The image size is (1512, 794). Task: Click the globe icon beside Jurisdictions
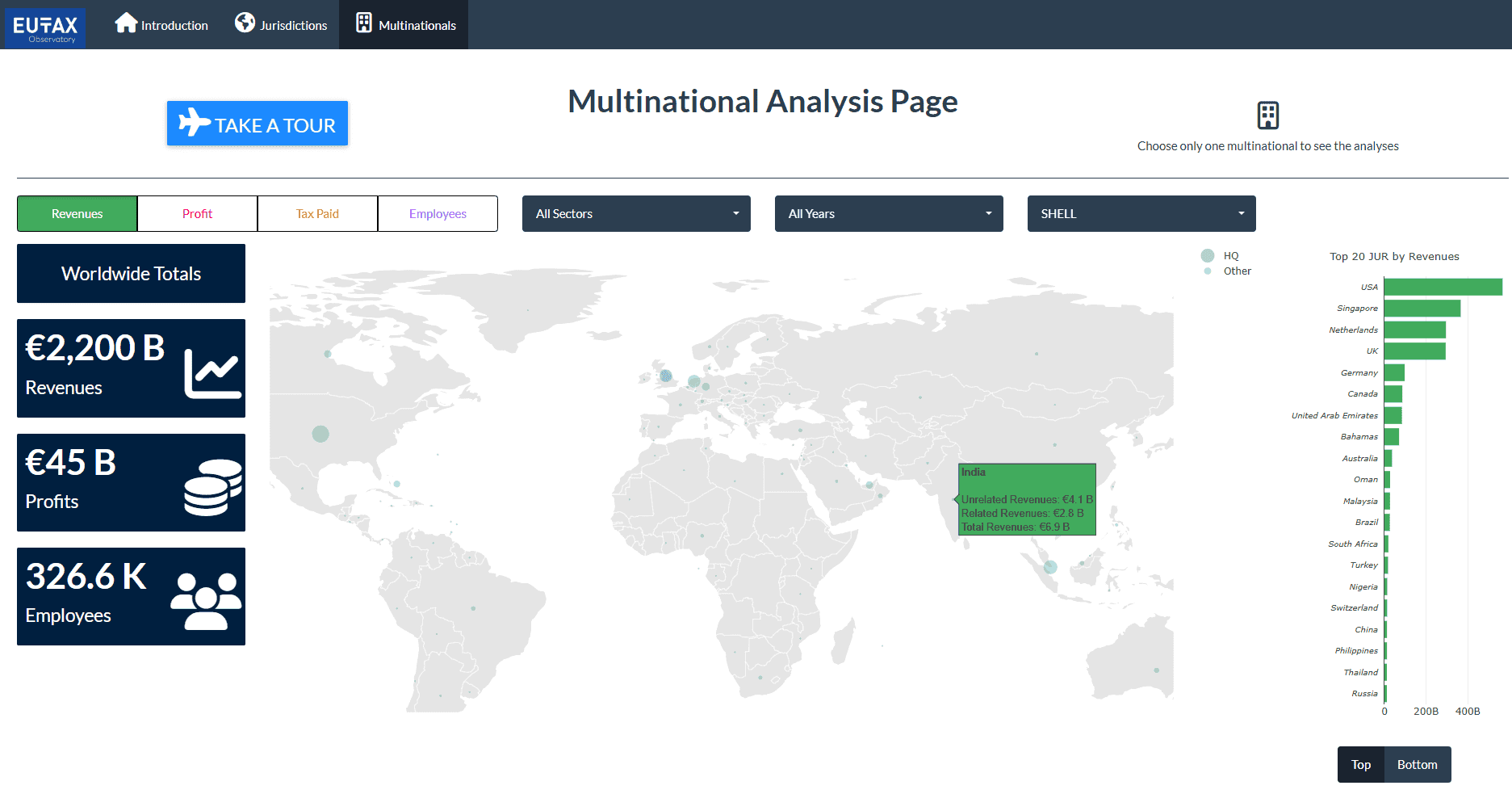coord(245,23)
